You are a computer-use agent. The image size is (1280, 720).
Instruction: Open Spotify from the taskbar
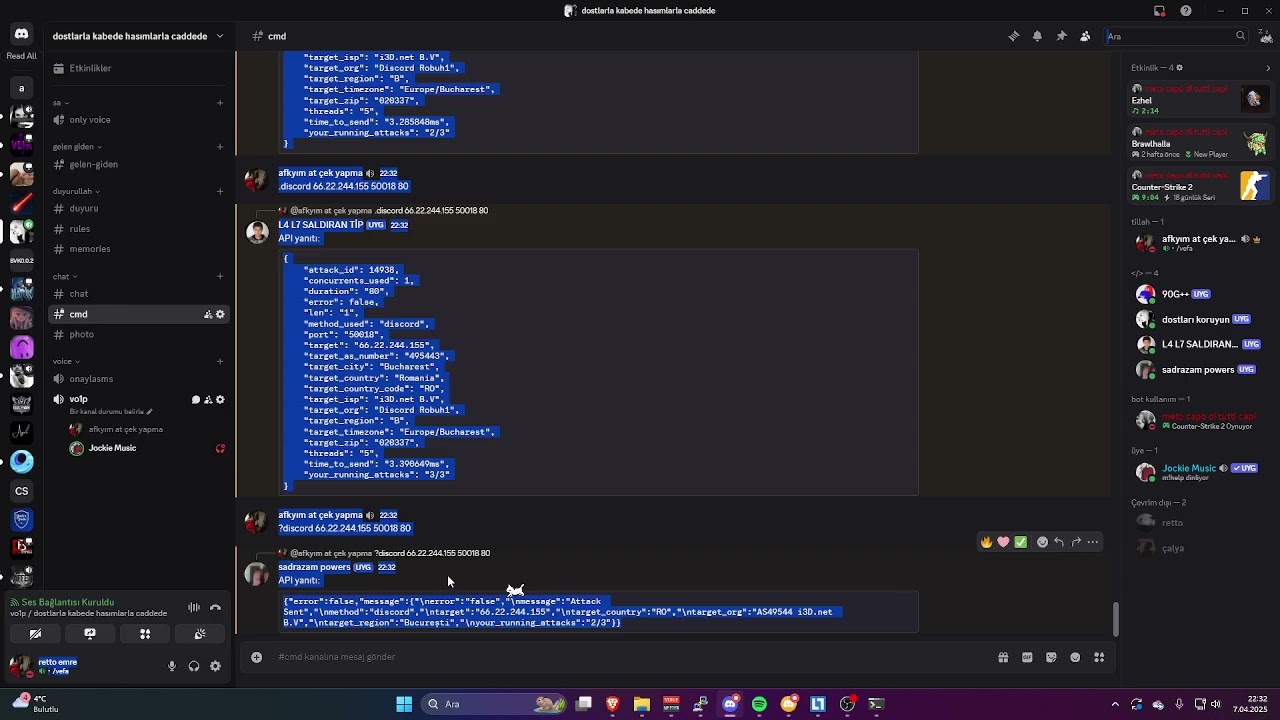coord(759,704)
